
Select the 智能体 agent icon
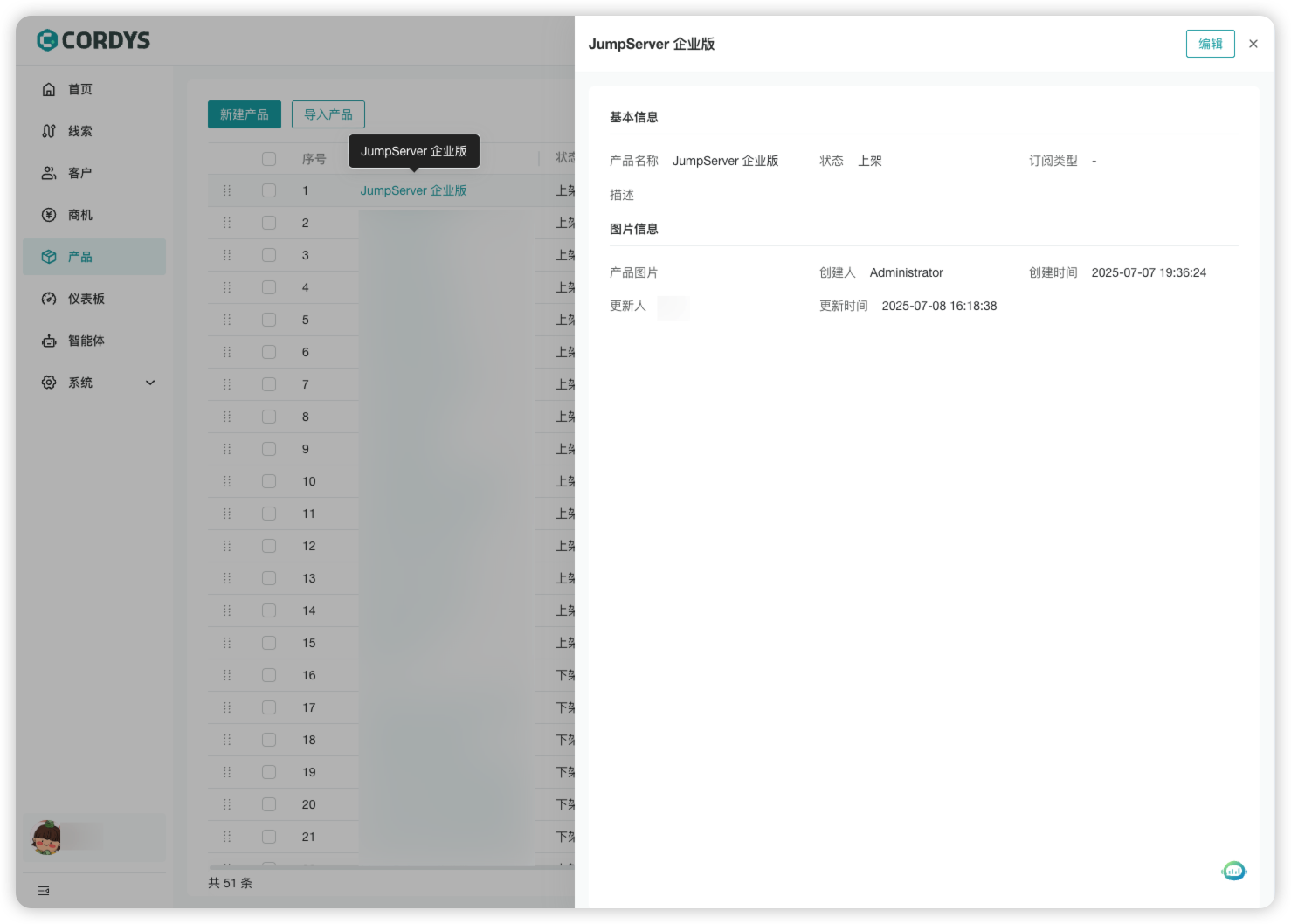pos(49,340)
